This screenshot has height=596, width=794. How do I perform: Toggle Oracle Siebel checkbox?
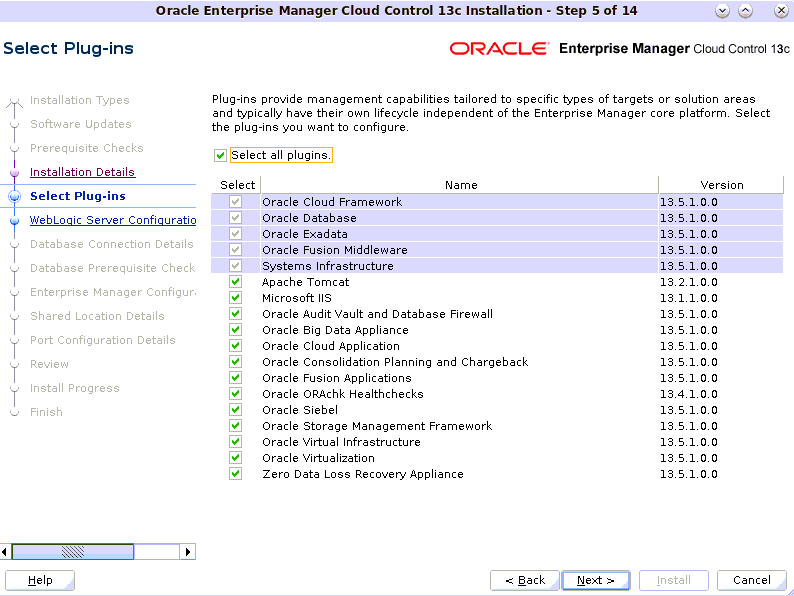point(235,410)
